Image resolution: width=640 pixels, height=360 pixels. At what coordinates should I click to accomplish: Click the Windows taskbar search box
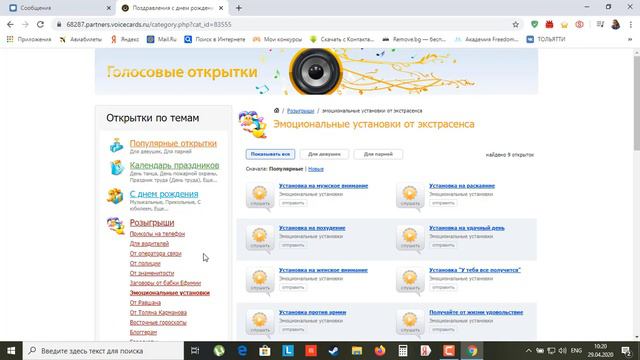(x=104, y=351)
